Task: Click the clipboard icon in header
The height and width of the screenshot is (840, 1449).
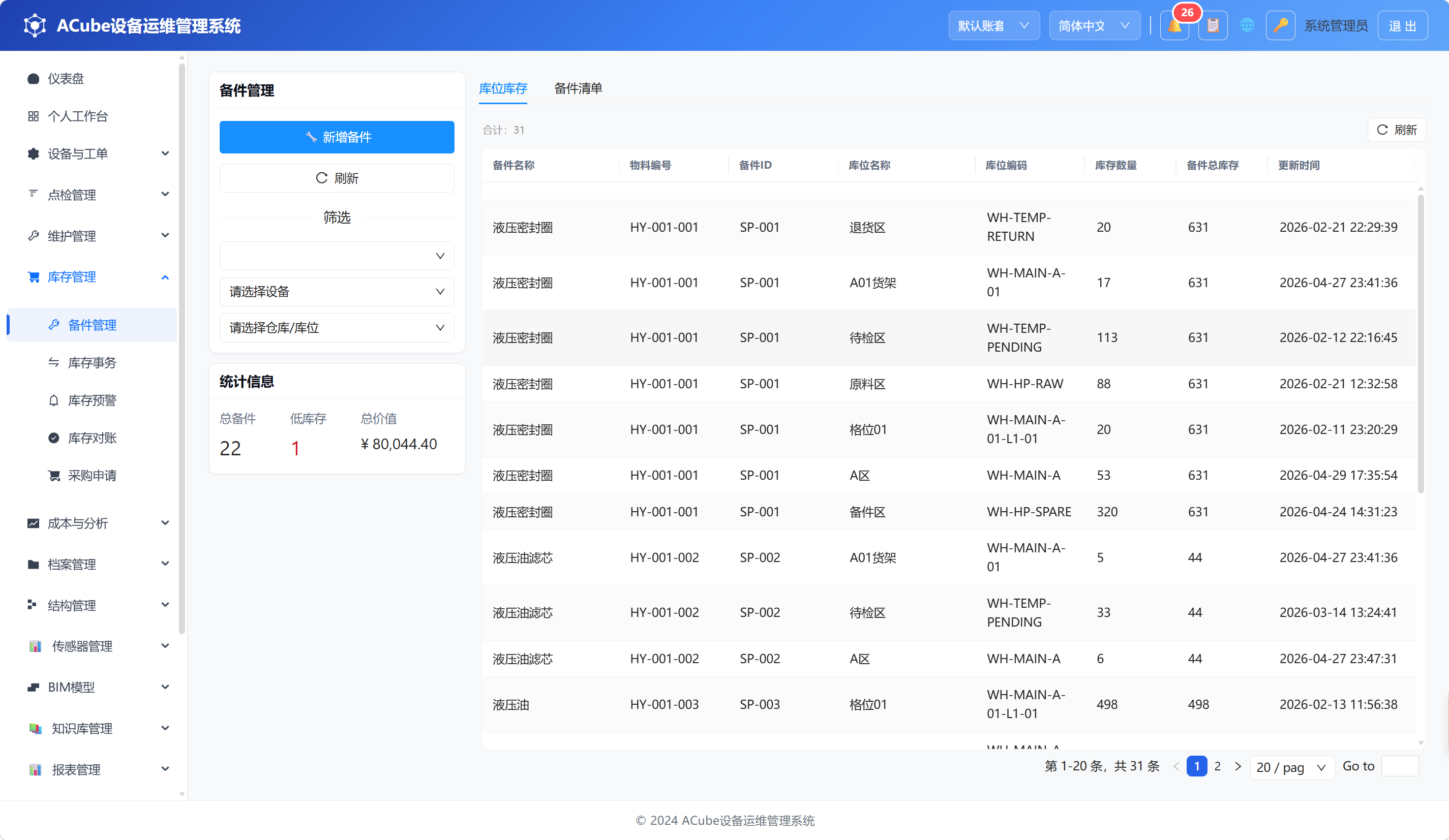Action: 1213,25
